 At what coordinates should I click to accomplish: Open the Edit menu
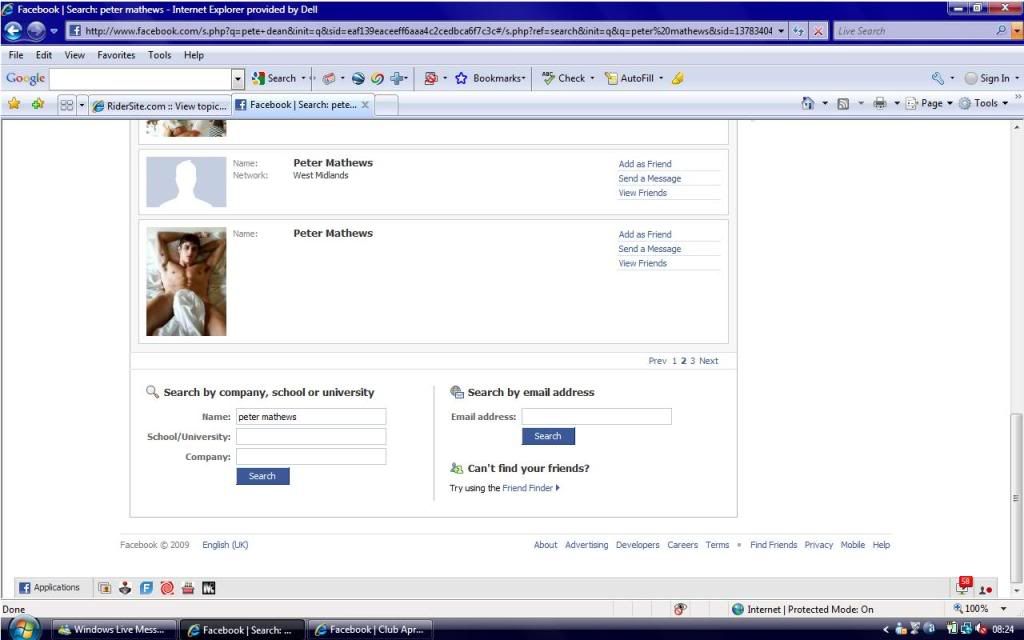click(x=44, y=55)
